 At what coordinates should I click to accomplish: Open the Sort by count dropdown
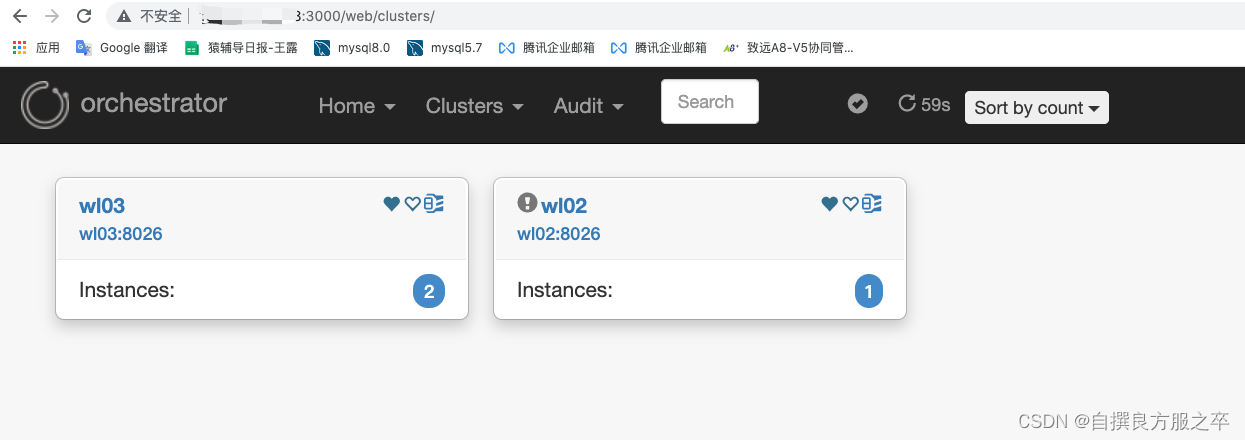tap(1036, 107)
